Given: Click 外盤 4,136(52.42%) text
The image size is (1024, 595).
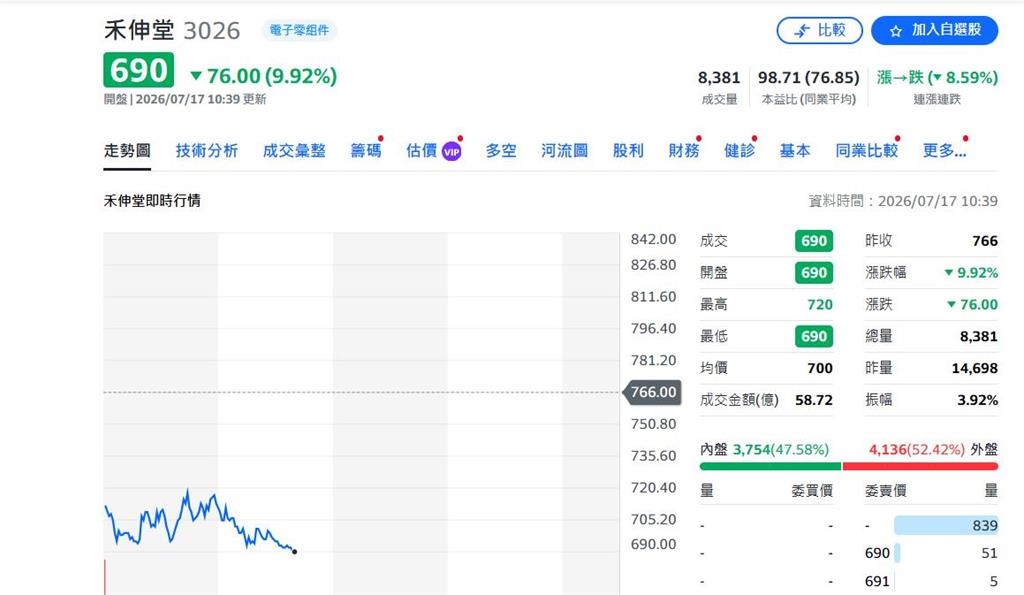Looking at the screenshot, I should tap(933, 449).
